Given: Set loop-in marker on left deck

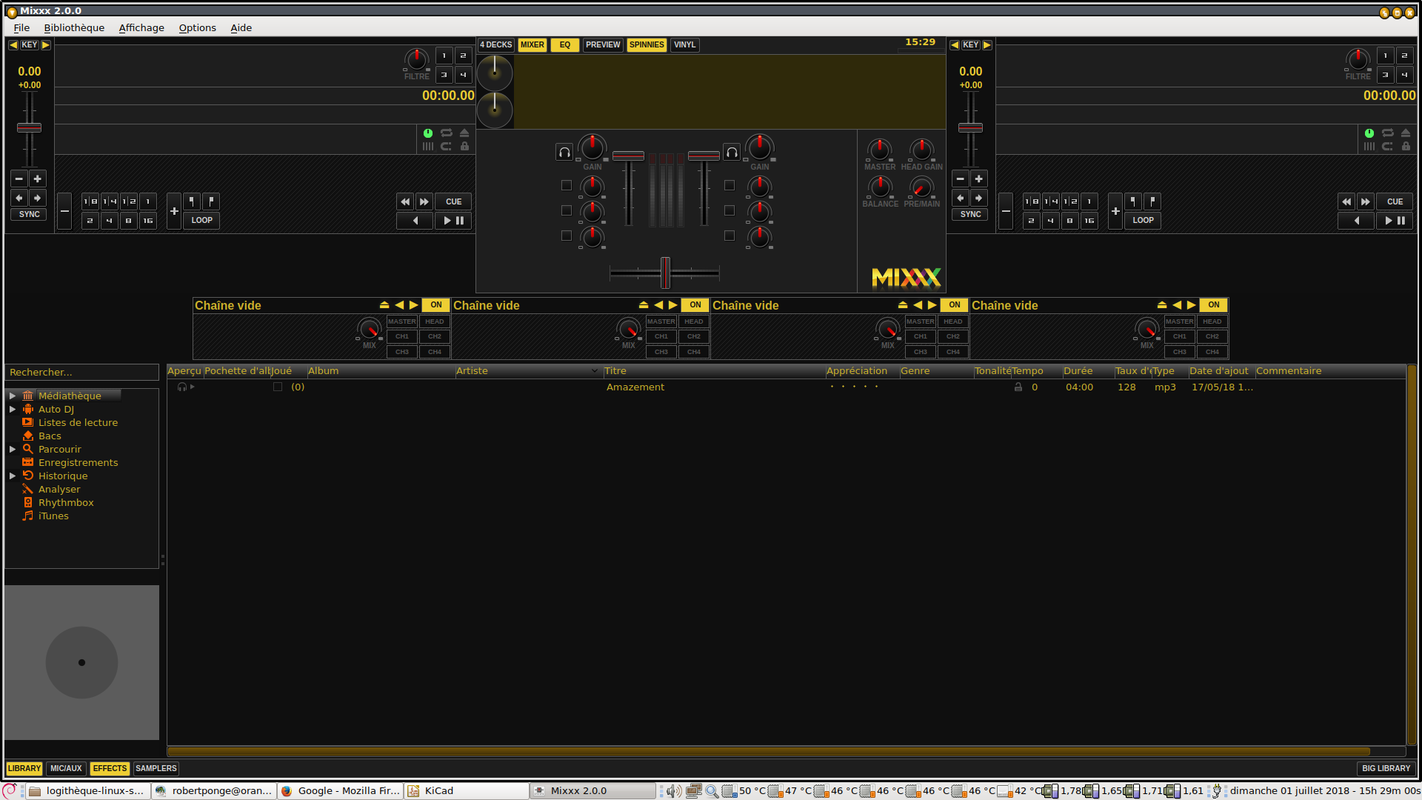Looking at the screenshot, I should (x=192, y=201).
